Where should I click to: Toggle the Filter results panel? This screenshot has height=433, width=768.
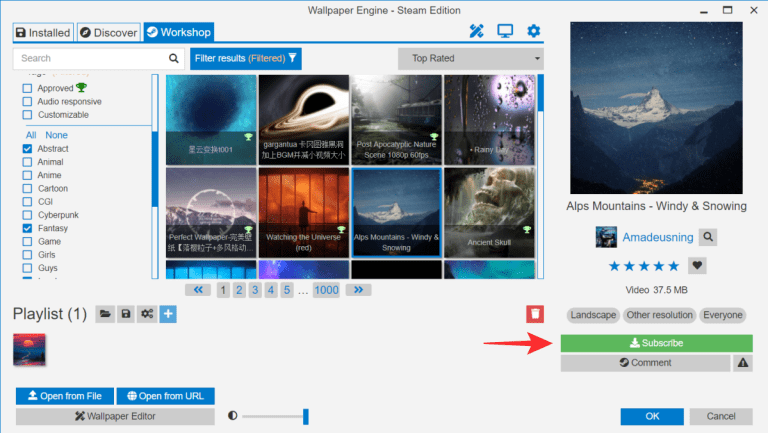245,58
